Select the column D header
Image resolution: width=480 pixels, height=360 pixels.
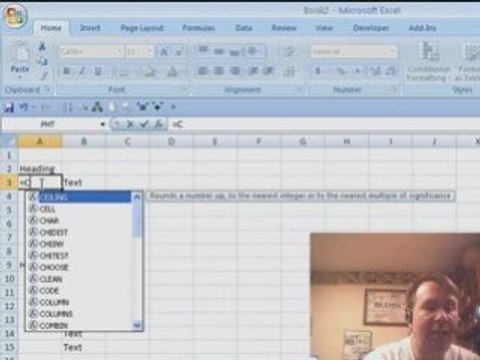pyautogui.click(x=171, y=142)
